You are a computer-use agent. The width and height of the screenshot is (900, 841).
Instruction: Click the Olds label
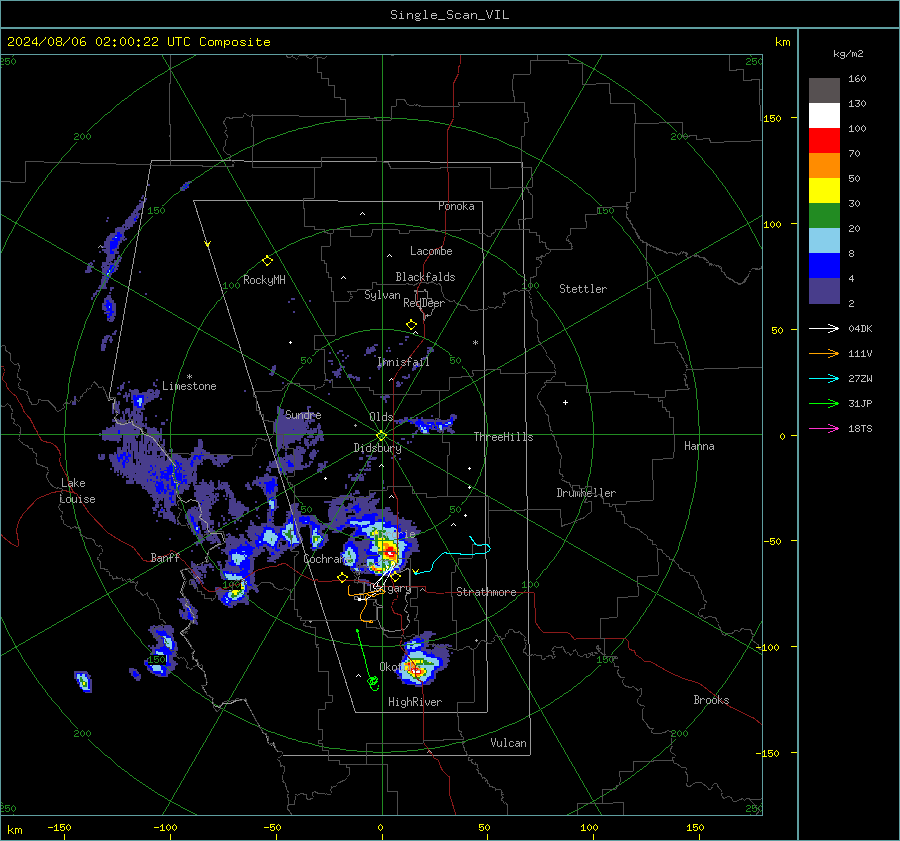(x=381, y=417)
